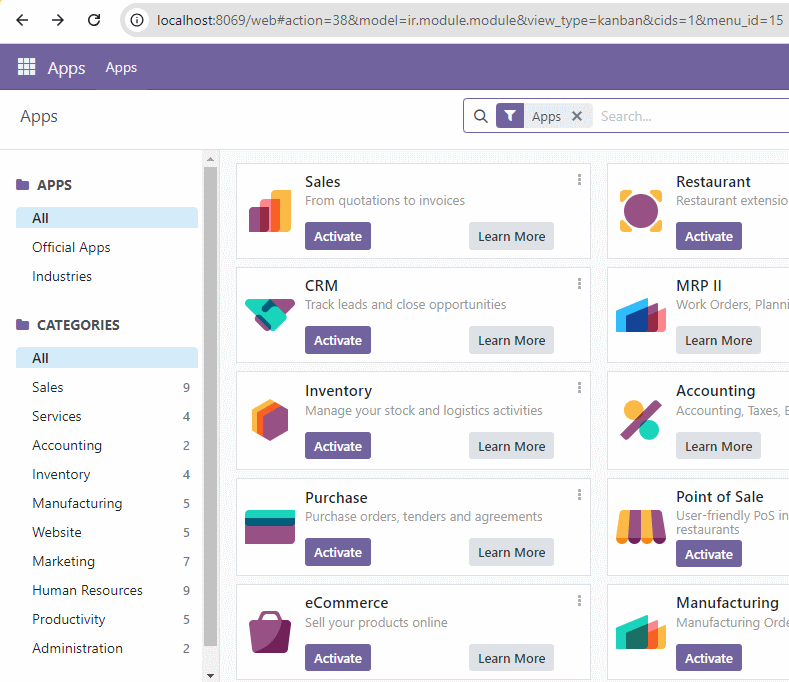Click the Purchase card icon
789x682 pixels.
pos(270,526)
